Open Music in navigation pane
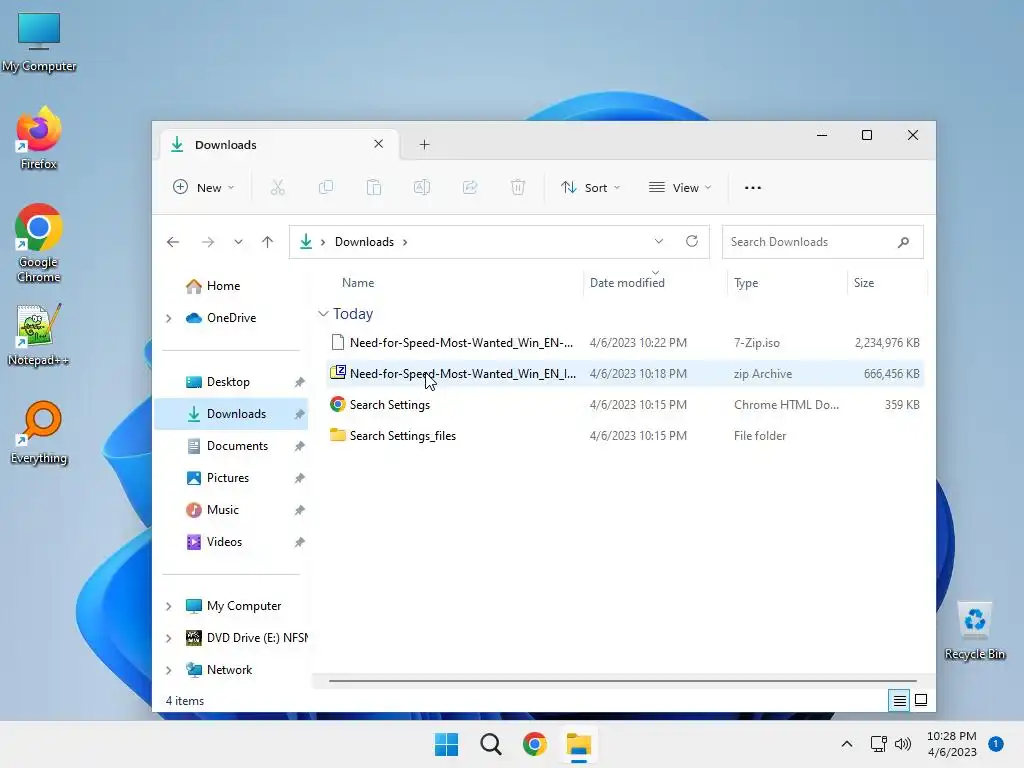 pos(223,510)
